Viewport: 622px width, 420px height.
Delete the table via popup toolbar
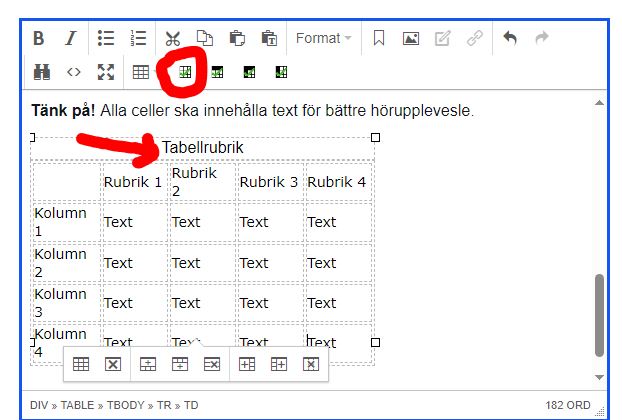coord(113,364)
